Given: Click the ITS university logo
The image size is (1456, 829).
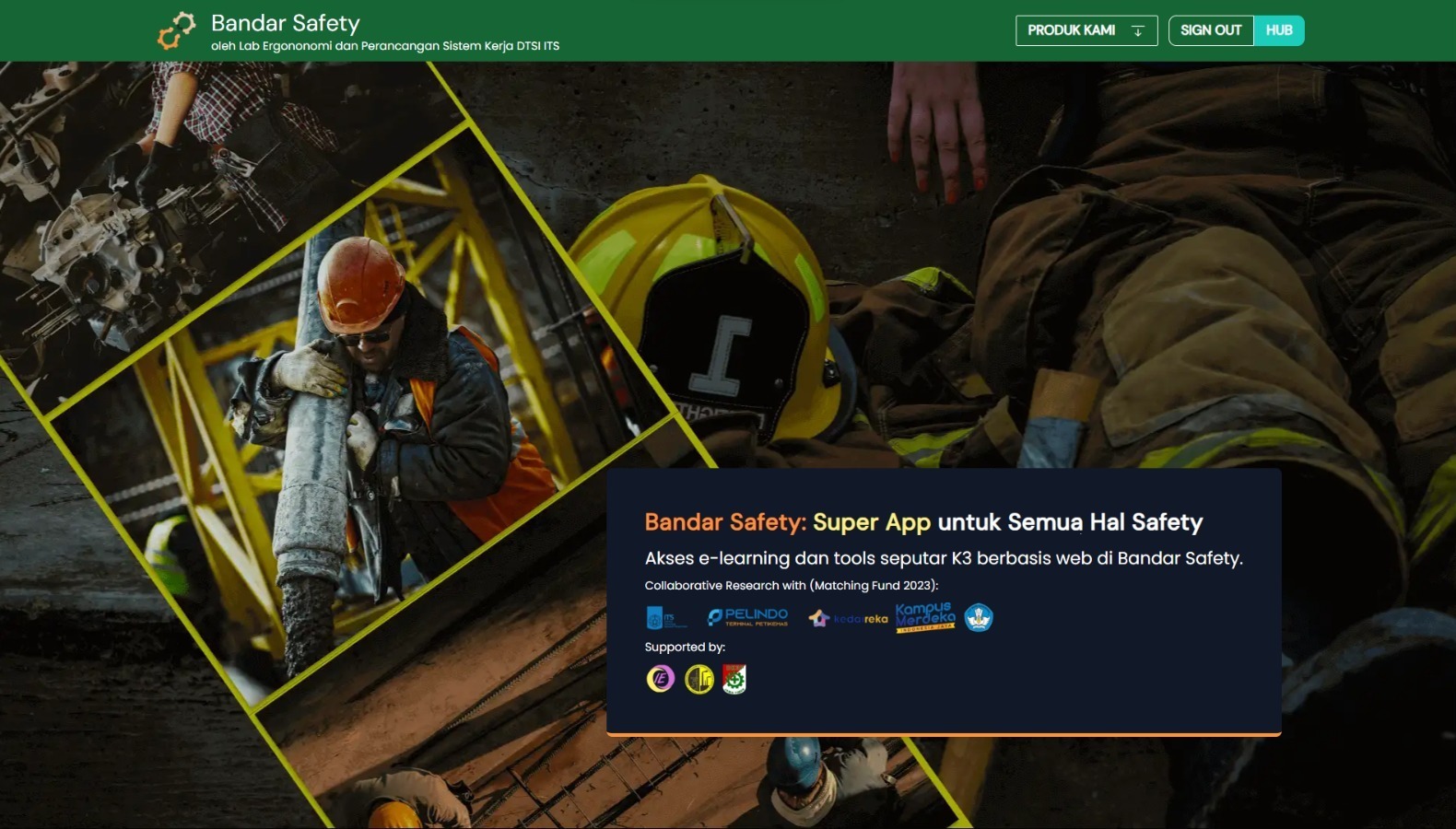Looking at the screenshot, I should 665,617.
